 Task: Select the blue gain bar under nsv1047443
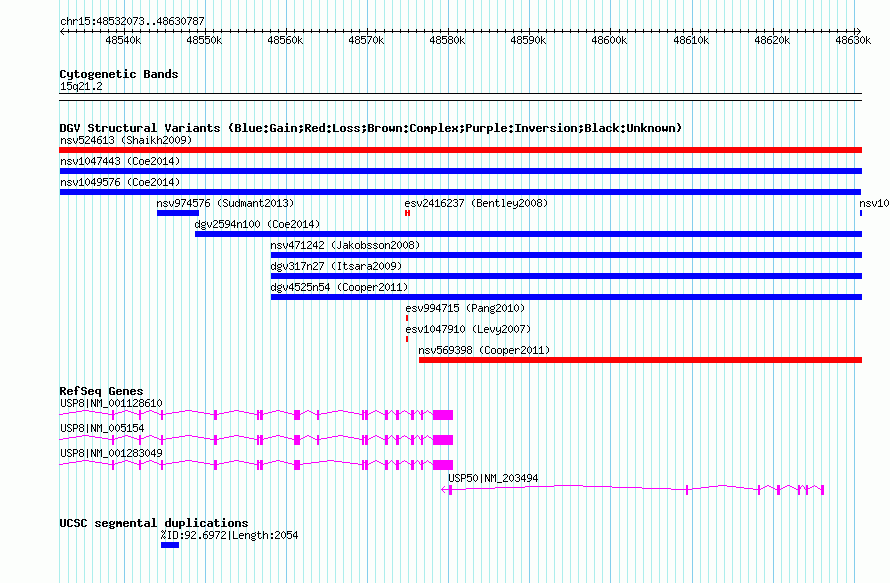point(460,171)
